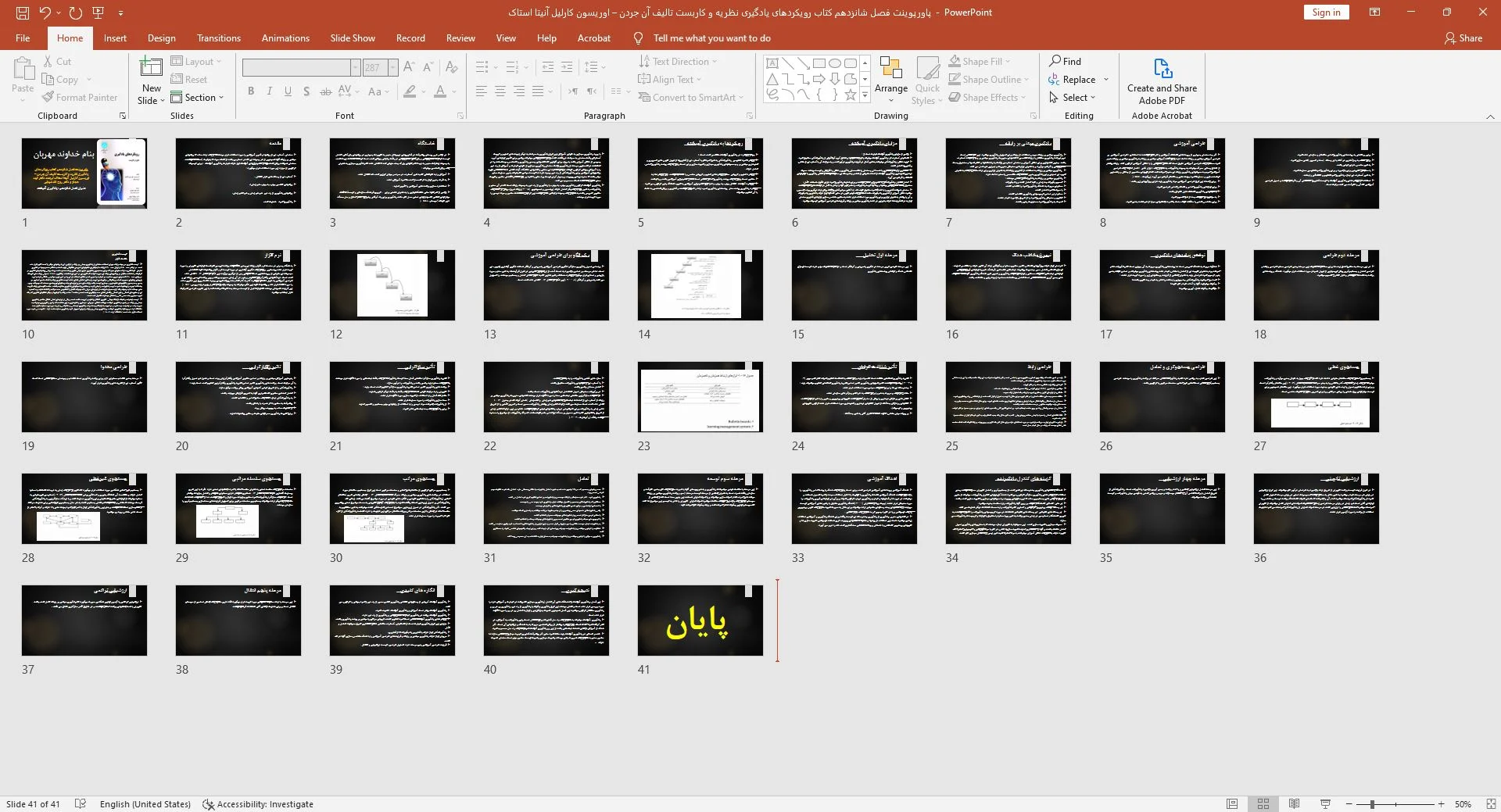Open the Section dropdown
The image size is (1501, 812).
[197, 98]
